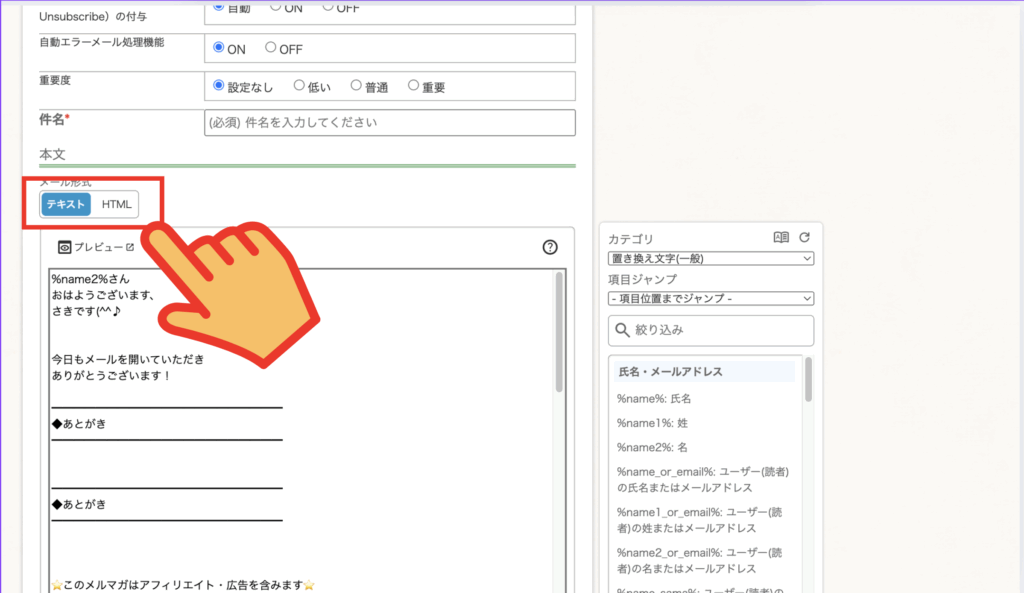Image resolution: width=1024 pixels, height=593 pixels.
Task: Click the external link icon next to プレビュー
Action: point(129,247)
